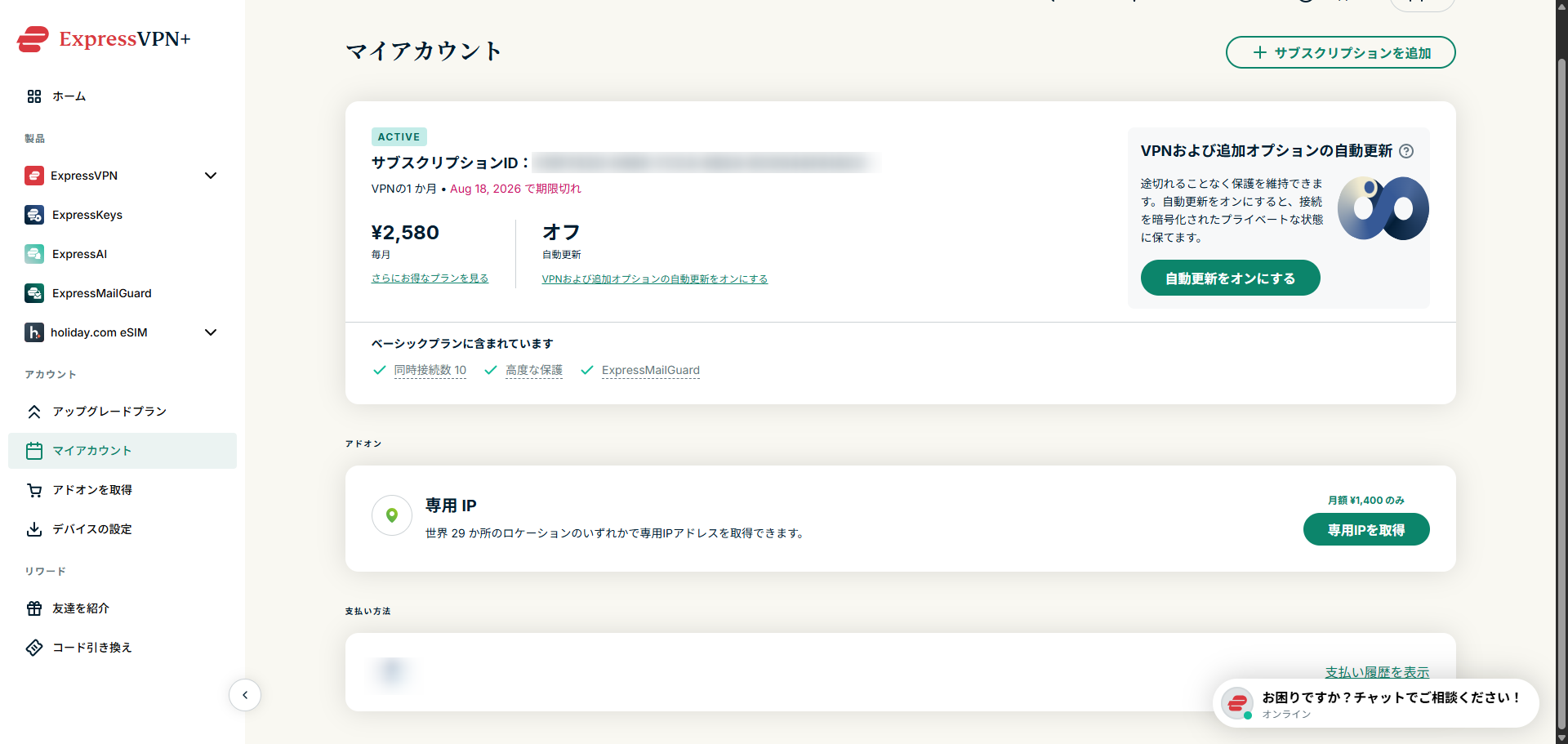Image resolution: width=1568 pixels, height=744 pixels.
Task: Open the chat support message bubble
Action: pos(1376,703)
